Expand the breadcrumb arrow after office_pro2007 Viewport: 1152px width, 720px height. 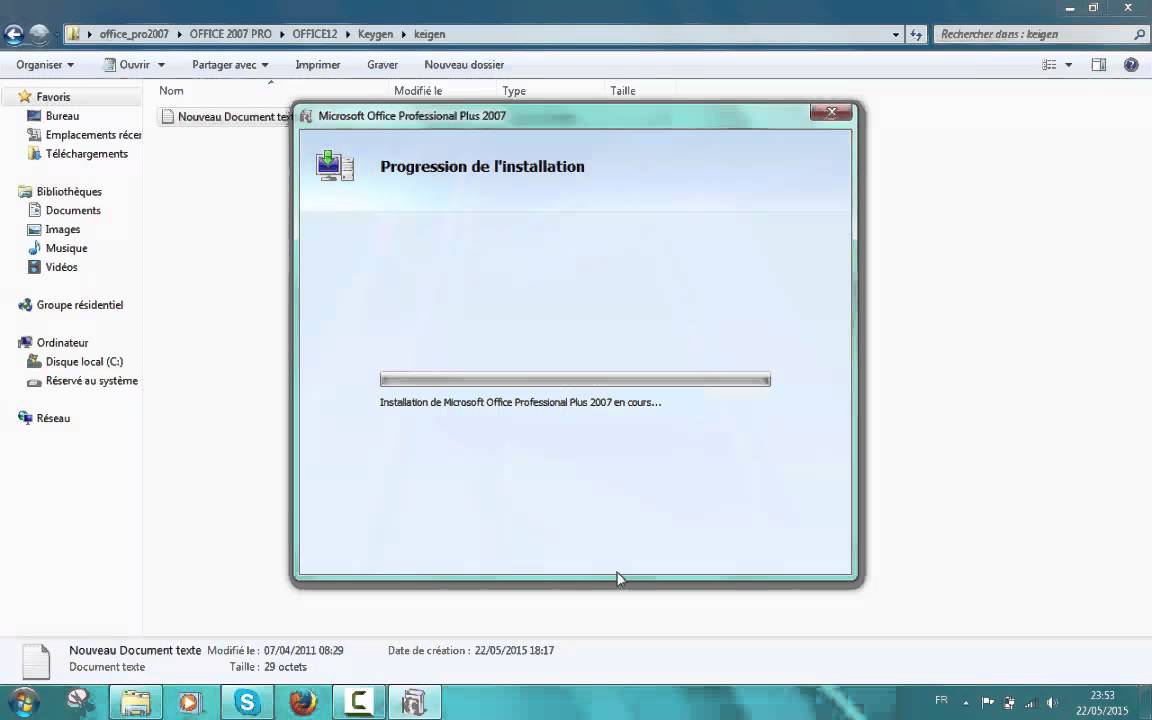pyautogui.click(x=179, y=35)
